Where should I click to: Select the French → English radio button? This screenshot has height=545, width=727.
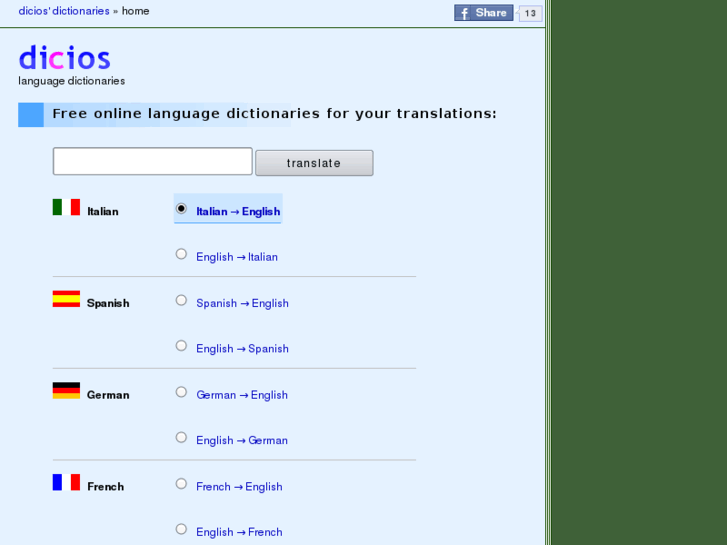[181, 484]
